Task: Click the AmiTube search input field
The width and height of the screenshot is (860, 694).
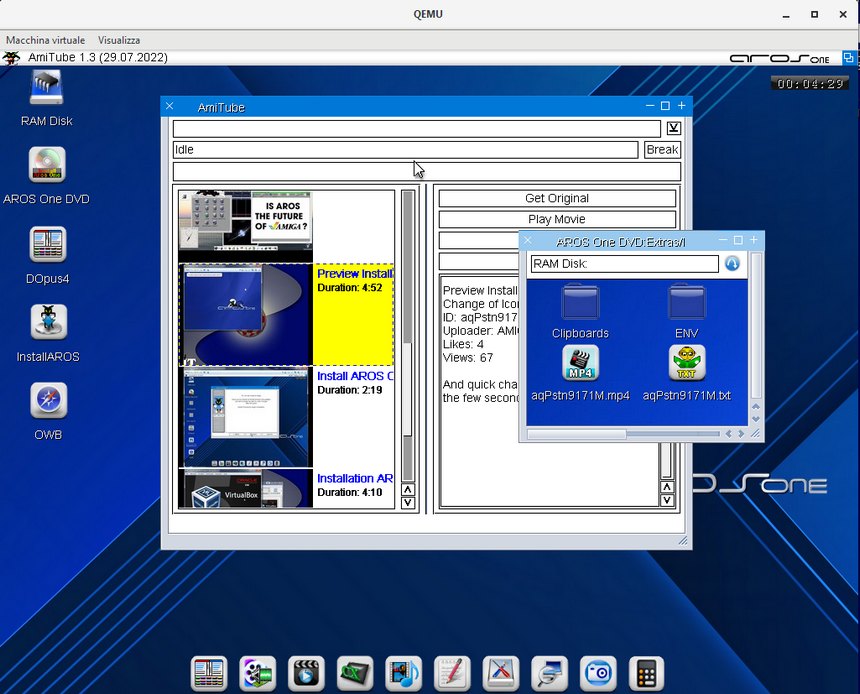Action: tap(416, 129)
